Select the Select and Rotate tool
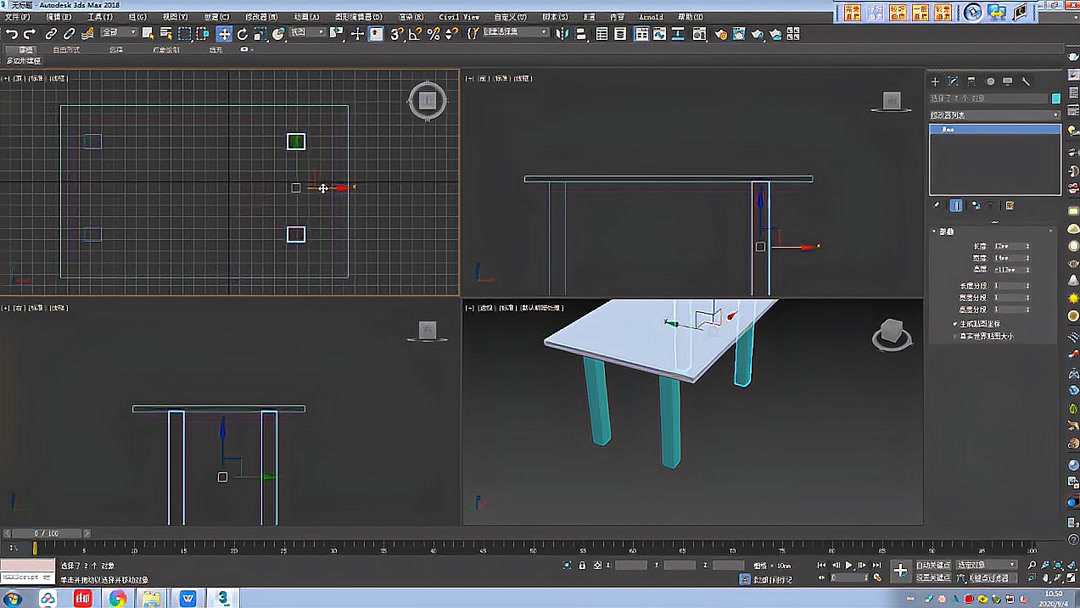The image size is (1080, 608). pyautogui.click(x=242, y=33)
